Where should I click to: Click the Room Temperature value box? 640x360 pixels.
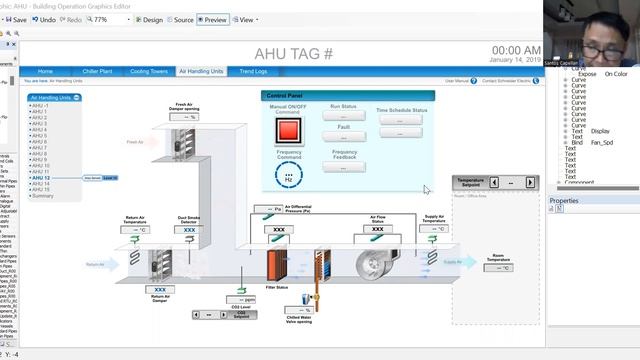[x=498, y=268]
